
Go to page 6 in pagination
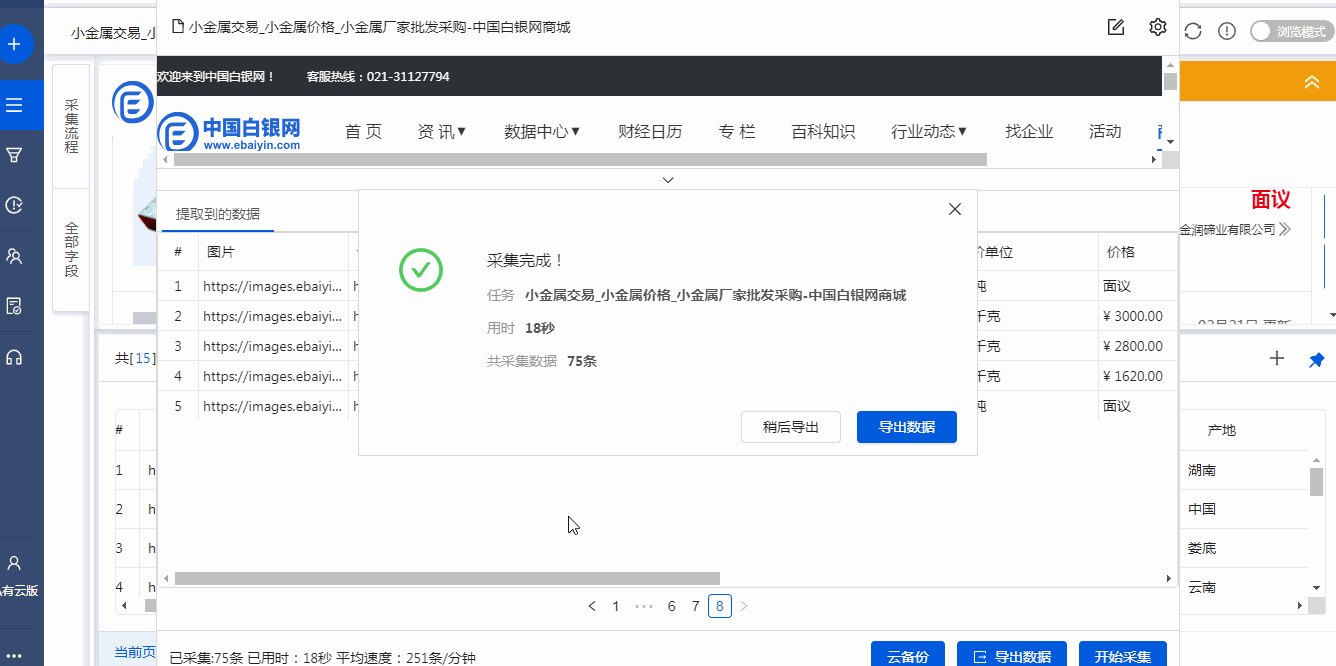(x=671, y=606)
